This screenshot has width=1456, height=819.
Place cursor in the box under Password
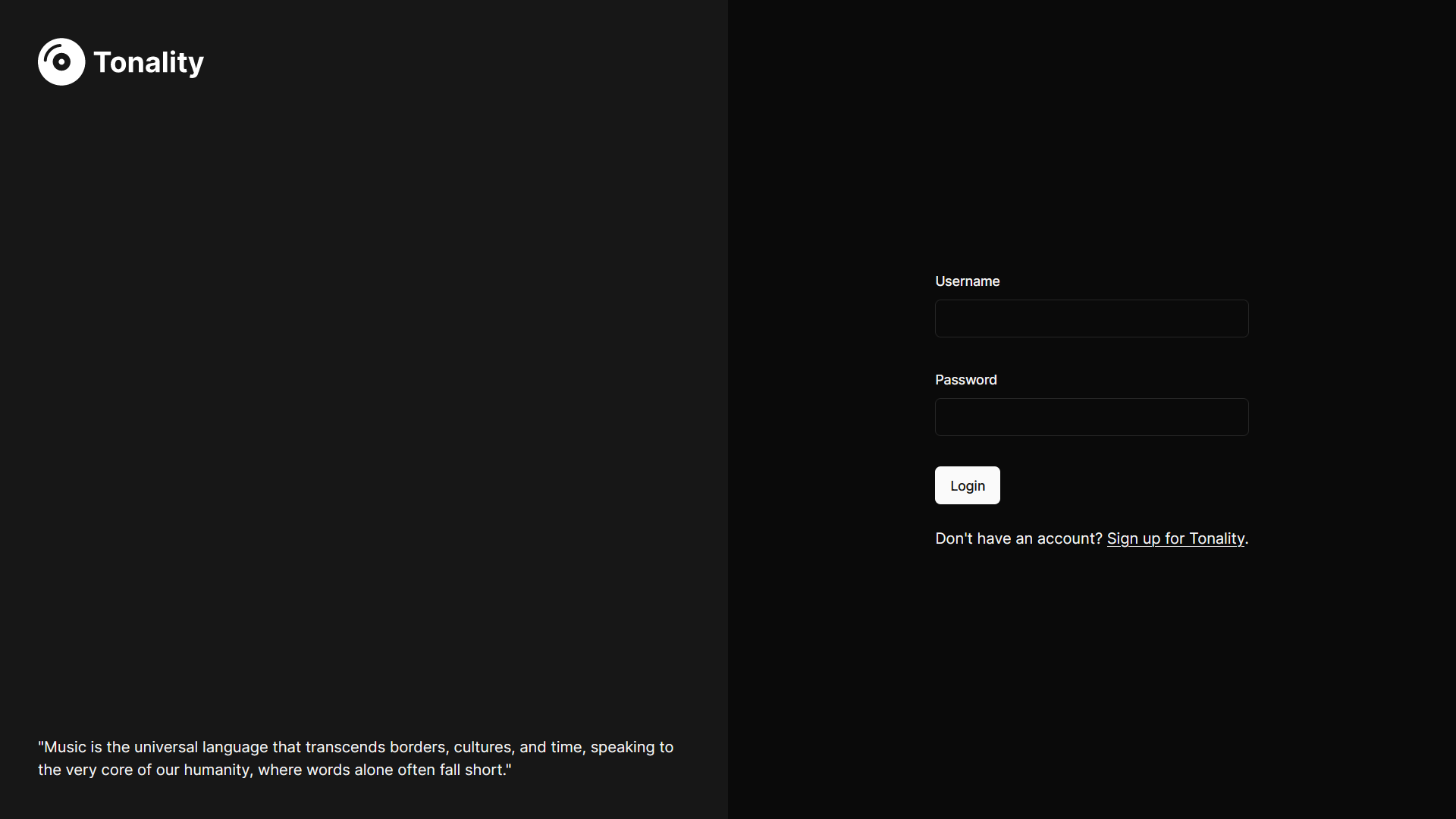click(1091, 417)
